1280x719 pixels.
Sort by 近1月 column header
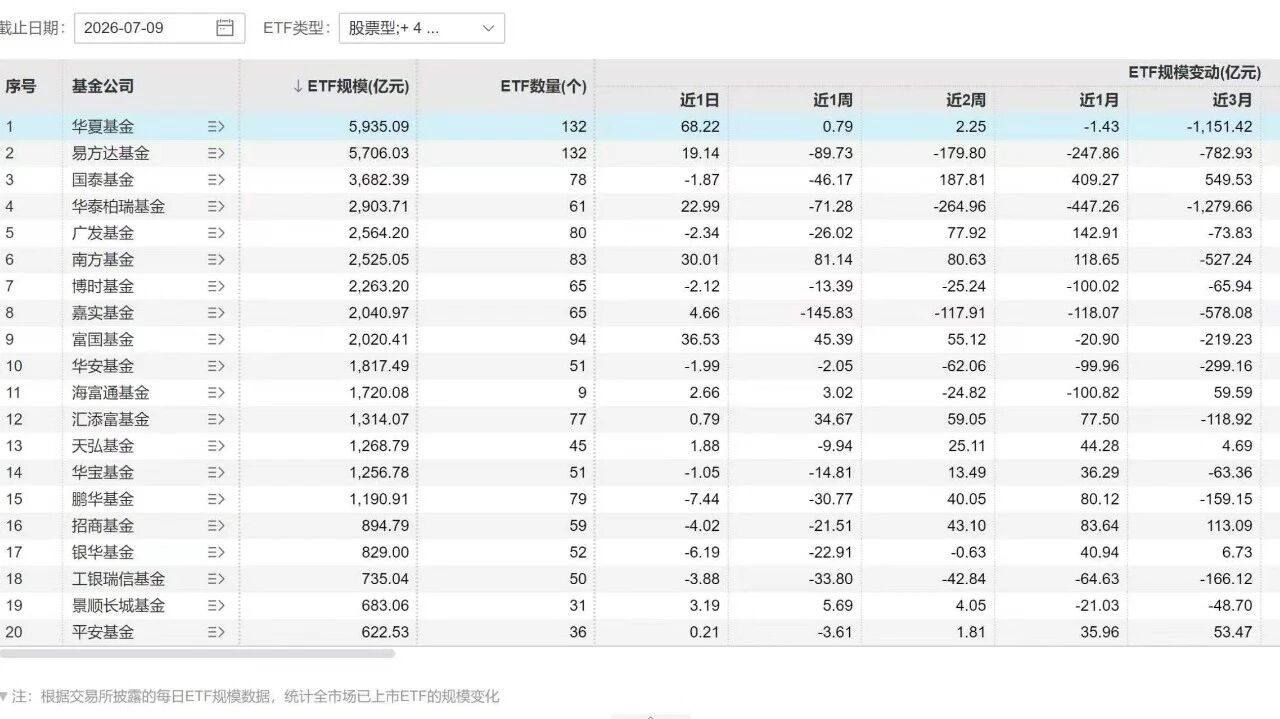(x=1099, y=100)
